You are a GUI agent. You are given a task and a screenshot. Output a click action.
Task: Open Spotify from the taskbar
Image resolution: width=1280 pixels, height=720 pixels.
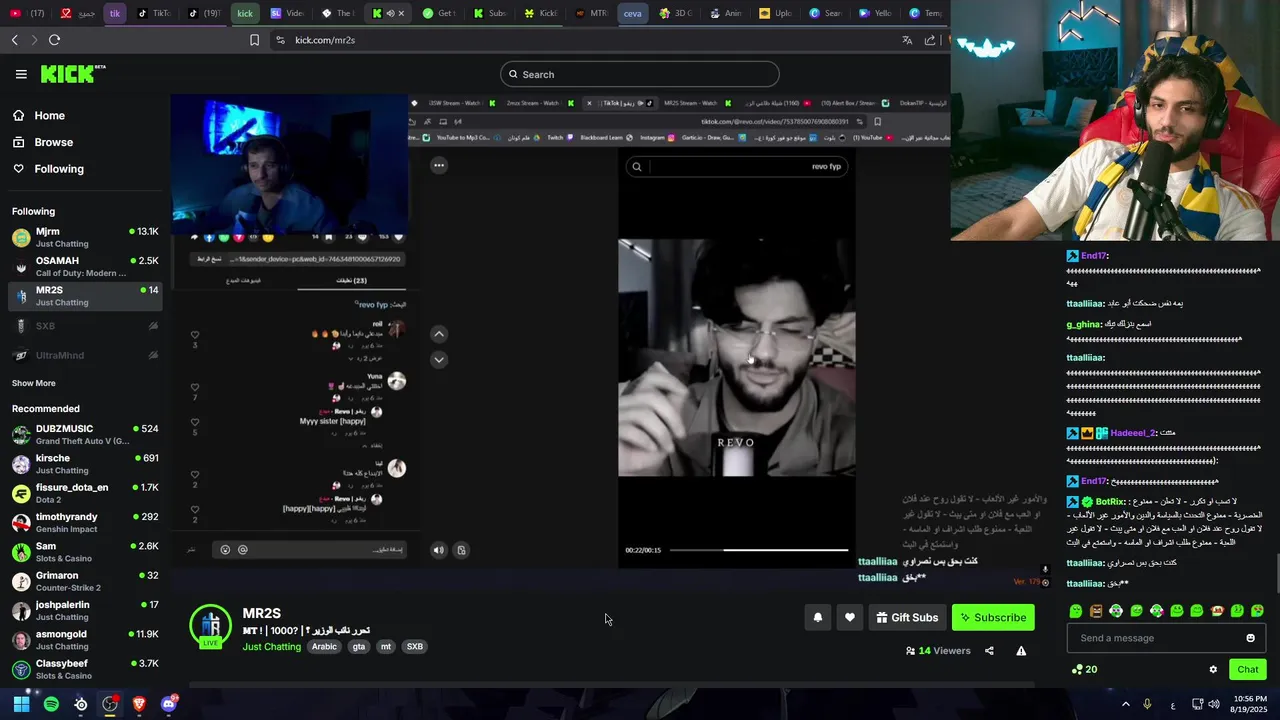pos(51,704)
